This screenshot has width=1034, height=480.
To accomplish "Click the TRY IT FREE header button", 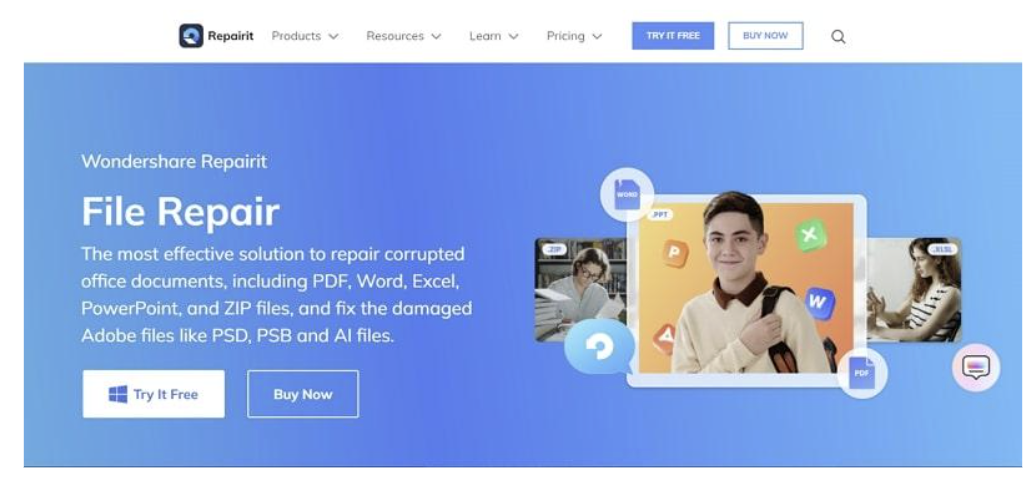I will pos(673,36).
